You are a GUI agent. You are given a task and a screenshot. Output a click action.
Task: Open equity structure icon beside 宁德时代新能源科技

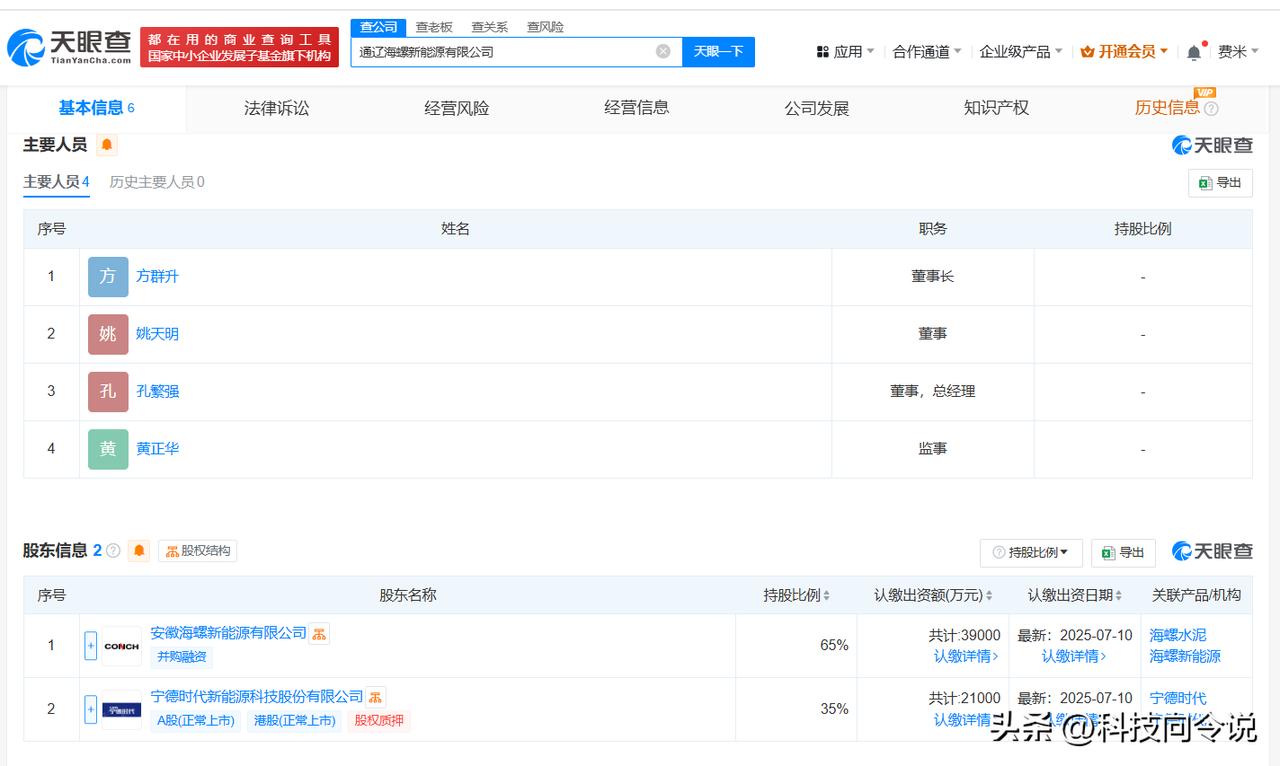click(x=376, y=697)
